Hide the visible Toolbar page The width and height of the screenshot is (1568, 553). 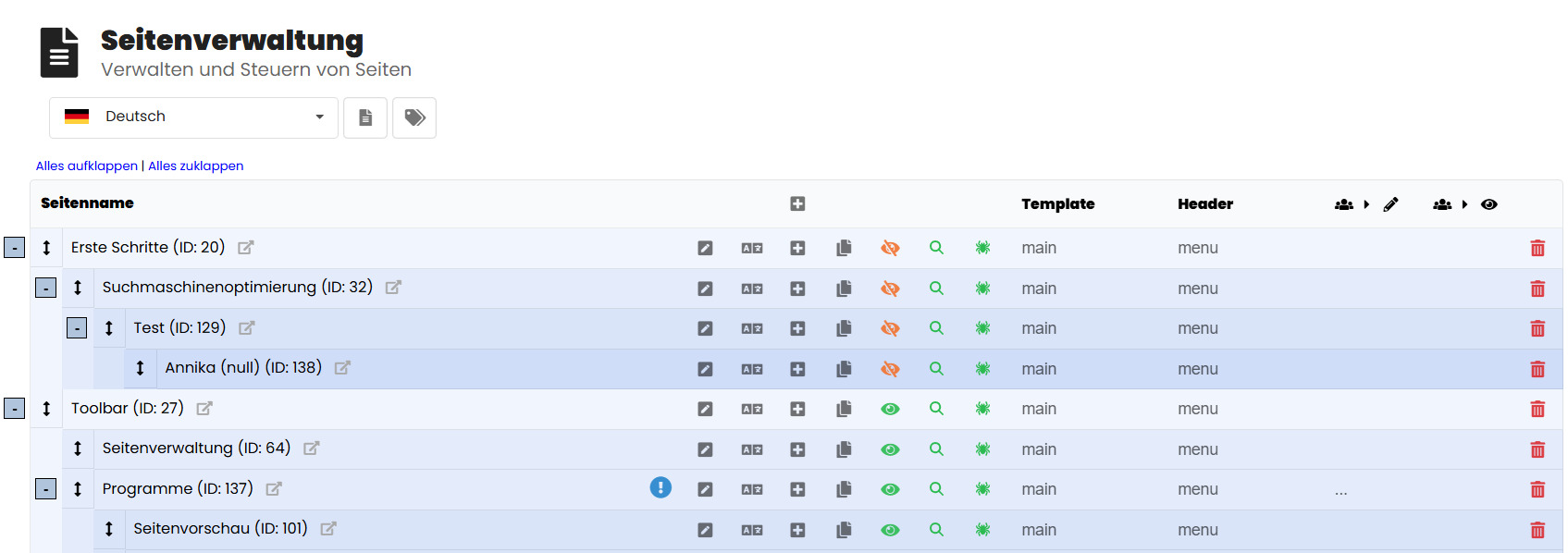point(890,409)
